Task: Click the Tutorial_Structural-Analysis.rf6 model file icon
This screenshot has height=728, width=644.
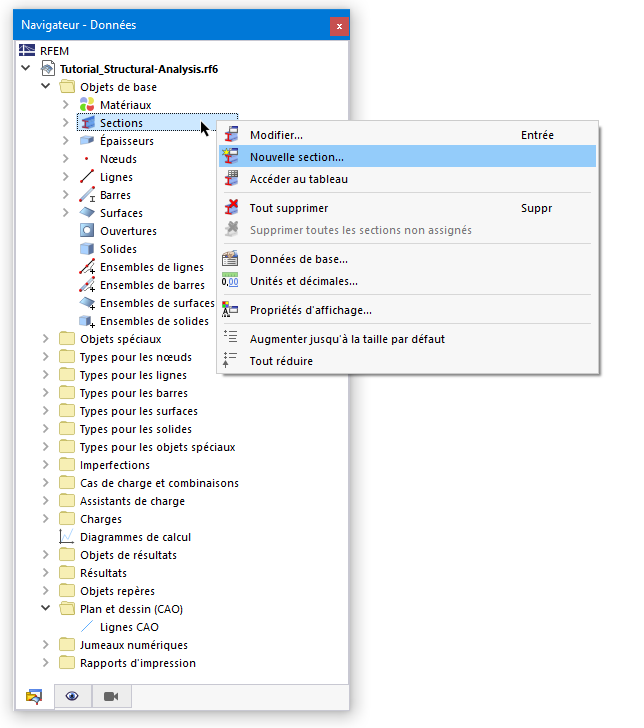Action: 47,69
